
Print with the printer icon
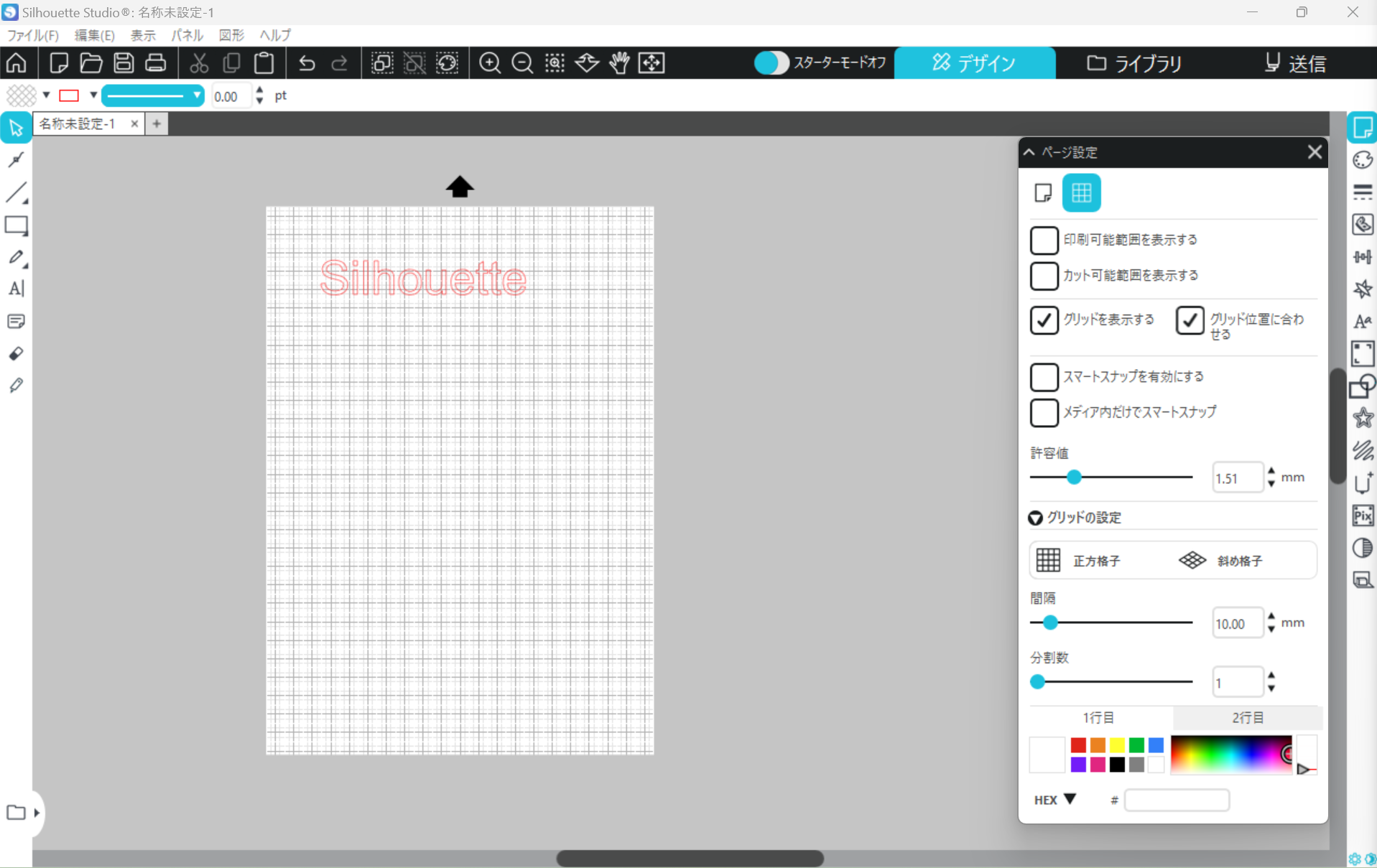tap(156, 63)
